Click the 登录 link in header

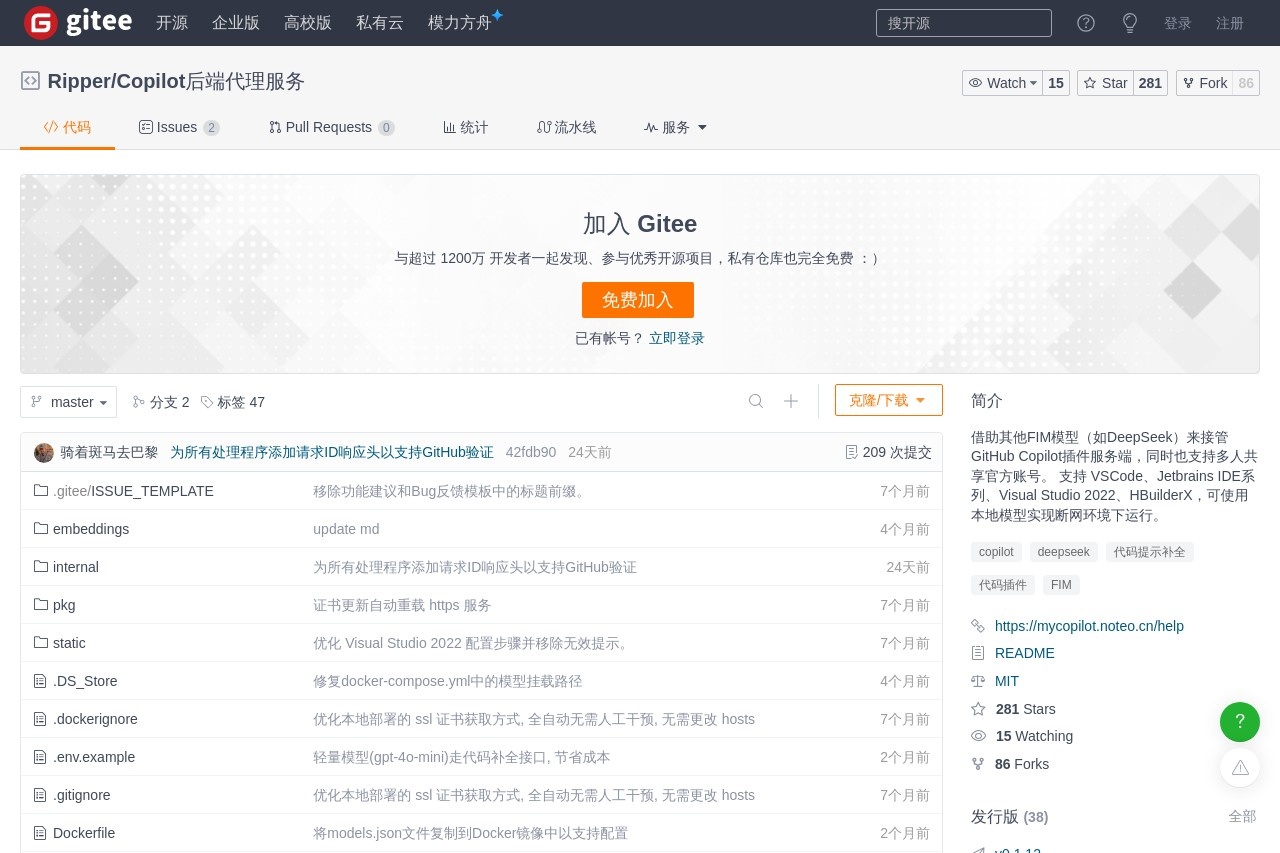pyautogui.click(x=1178, y=23)
